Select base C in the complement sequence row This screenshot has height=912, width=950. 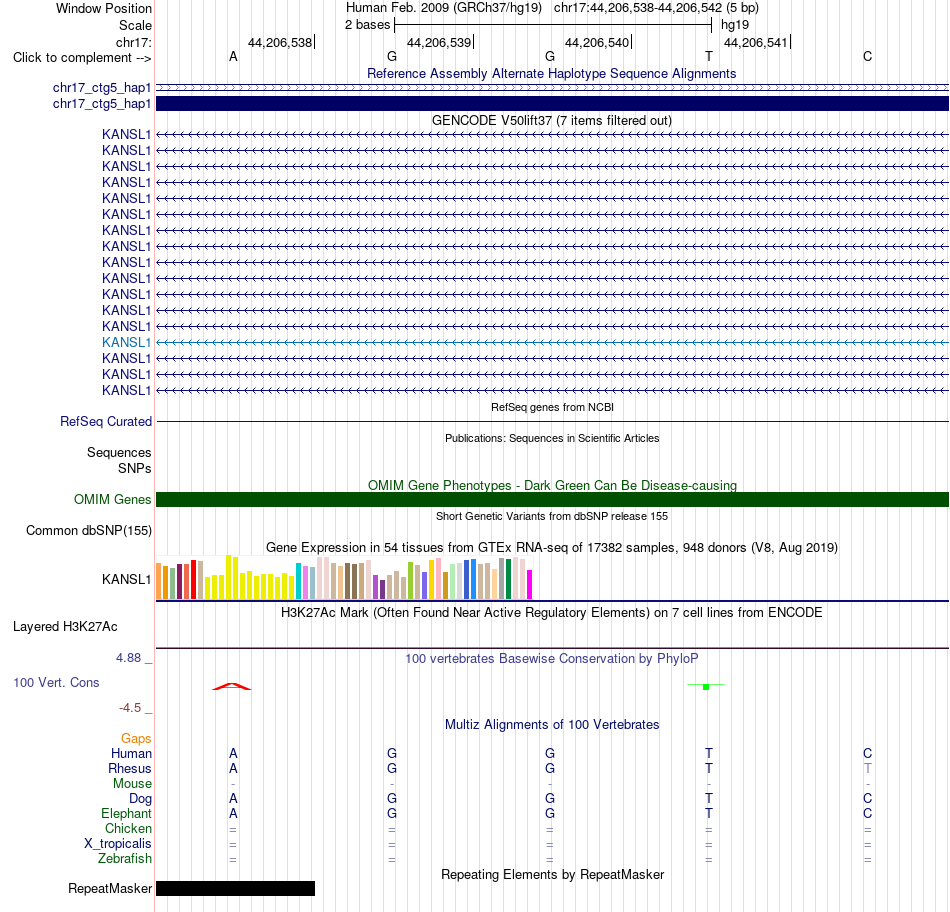868,57
